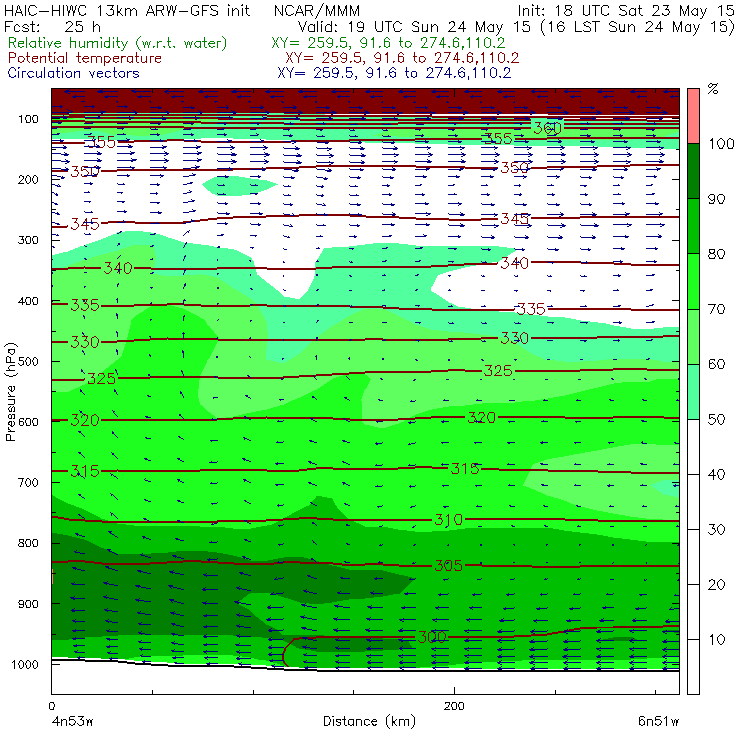Click the colorbar tick label '10'
This screenshot has height=740, width=740.
tap(716, 639)
